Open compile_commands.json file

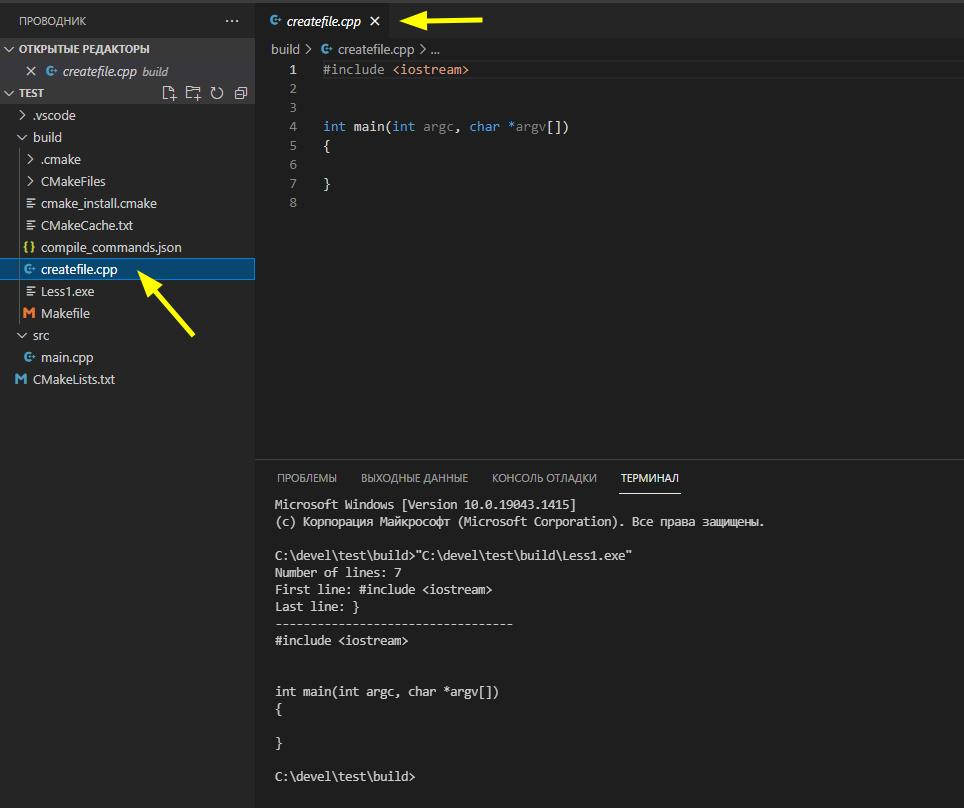pyautogui.click(x=111, y=247)
